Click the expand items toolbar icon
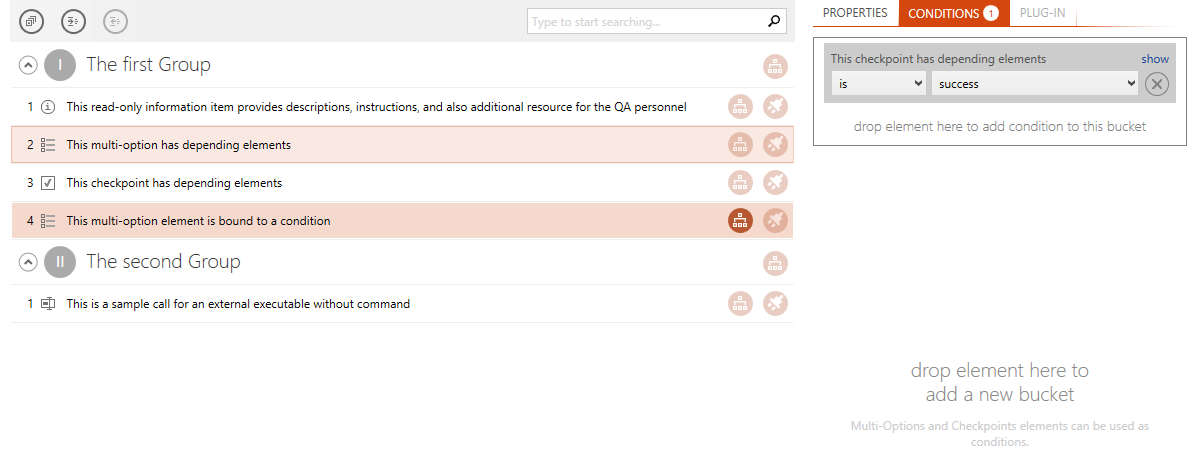 click(74, 21)
